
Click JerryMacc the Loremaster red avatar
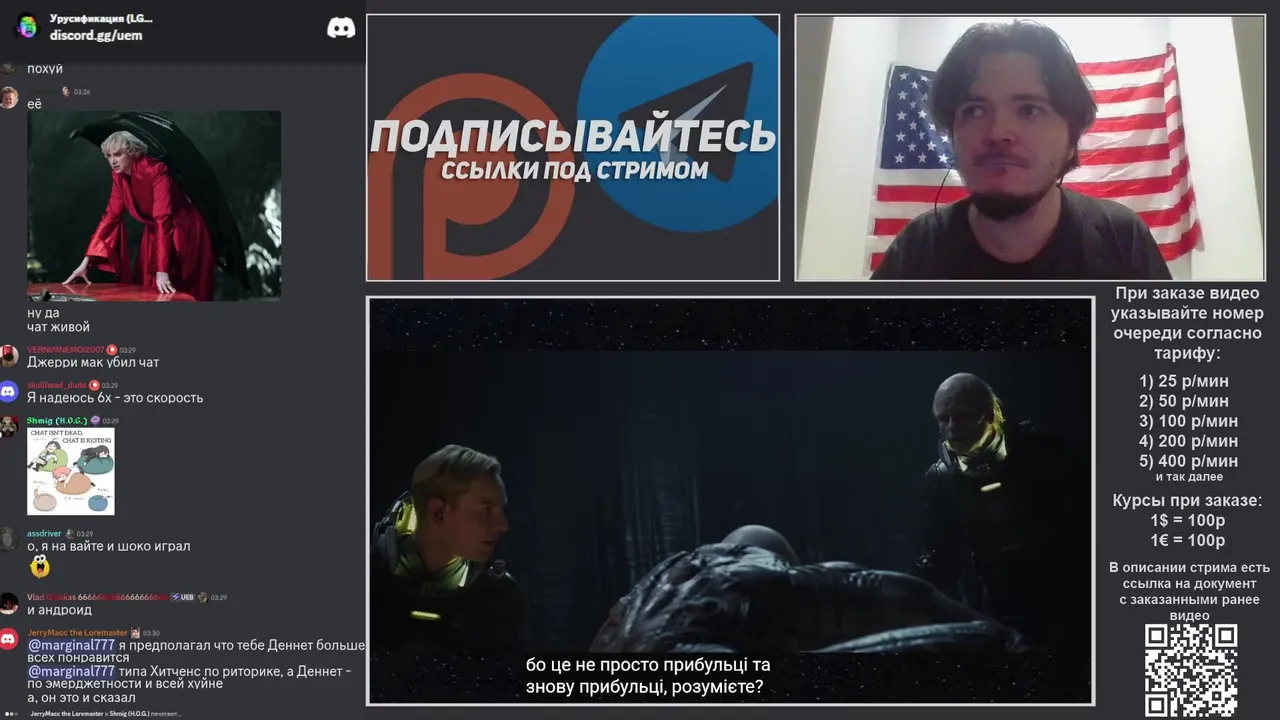click(9, 639)
